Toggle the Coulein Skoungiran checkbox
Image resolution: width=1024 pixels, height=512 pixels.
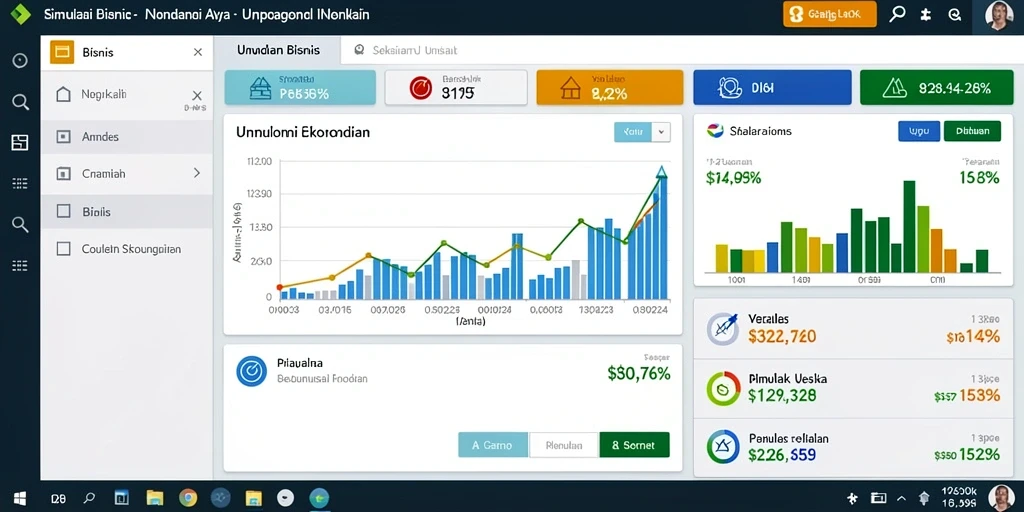pos(63,249)
